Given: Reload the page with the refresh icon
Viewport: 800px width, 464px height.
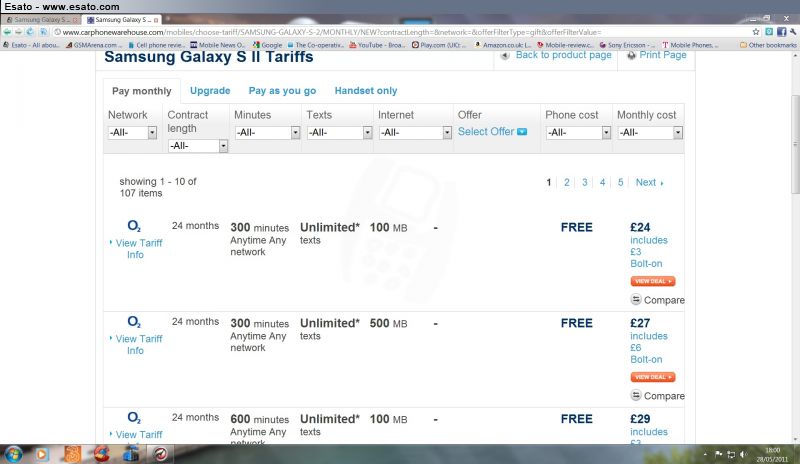Looking at the screenshot, I should click(30, 32).
